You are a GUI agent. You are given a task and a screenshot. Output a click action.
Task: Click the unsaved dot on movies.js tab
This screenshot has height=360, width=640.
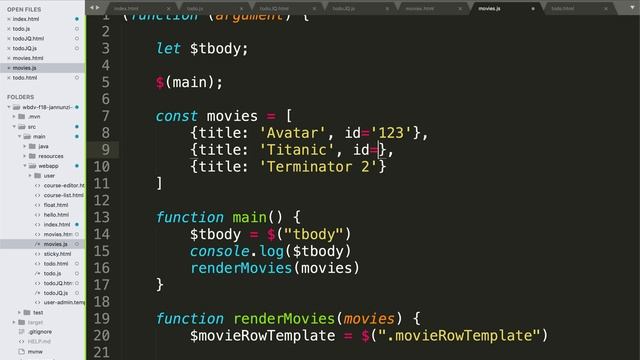533,9
